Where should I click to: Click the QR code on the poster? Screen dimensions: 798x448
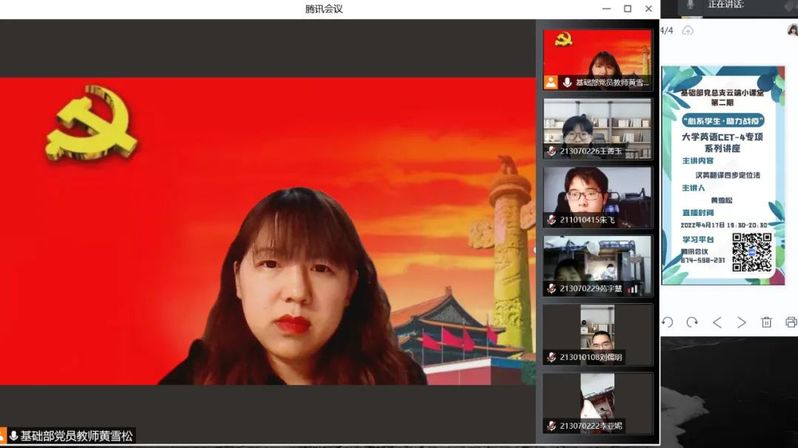tap(752, 252)
